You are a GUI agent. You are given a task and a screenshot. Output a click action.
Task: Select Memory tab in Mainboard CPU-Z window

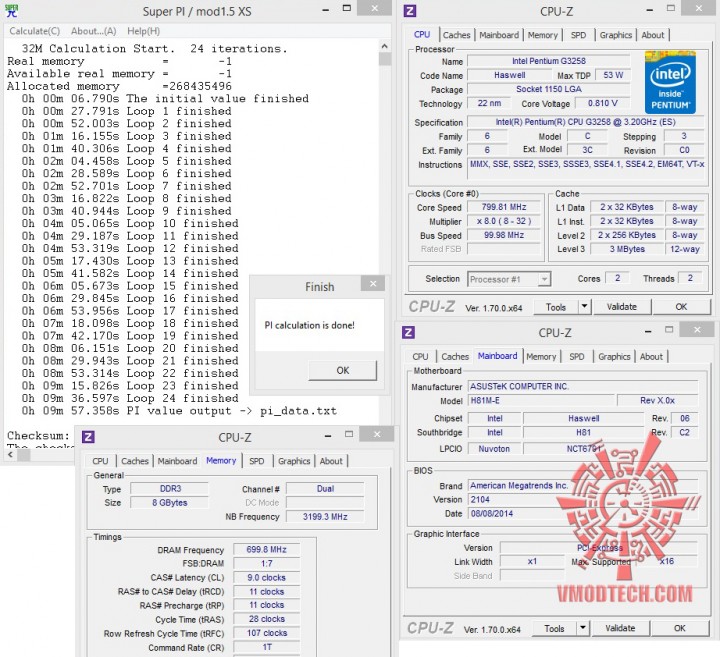click(541, 357)
